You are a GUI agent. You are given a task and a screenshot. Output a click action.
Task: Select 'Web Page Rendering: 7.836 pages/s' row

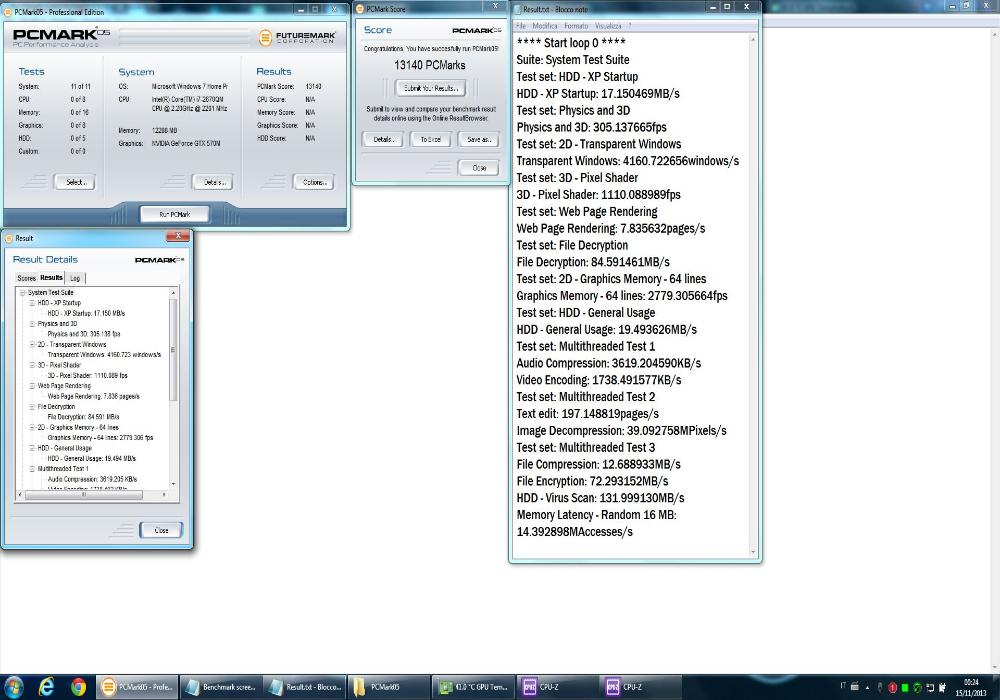coord(94,396)
